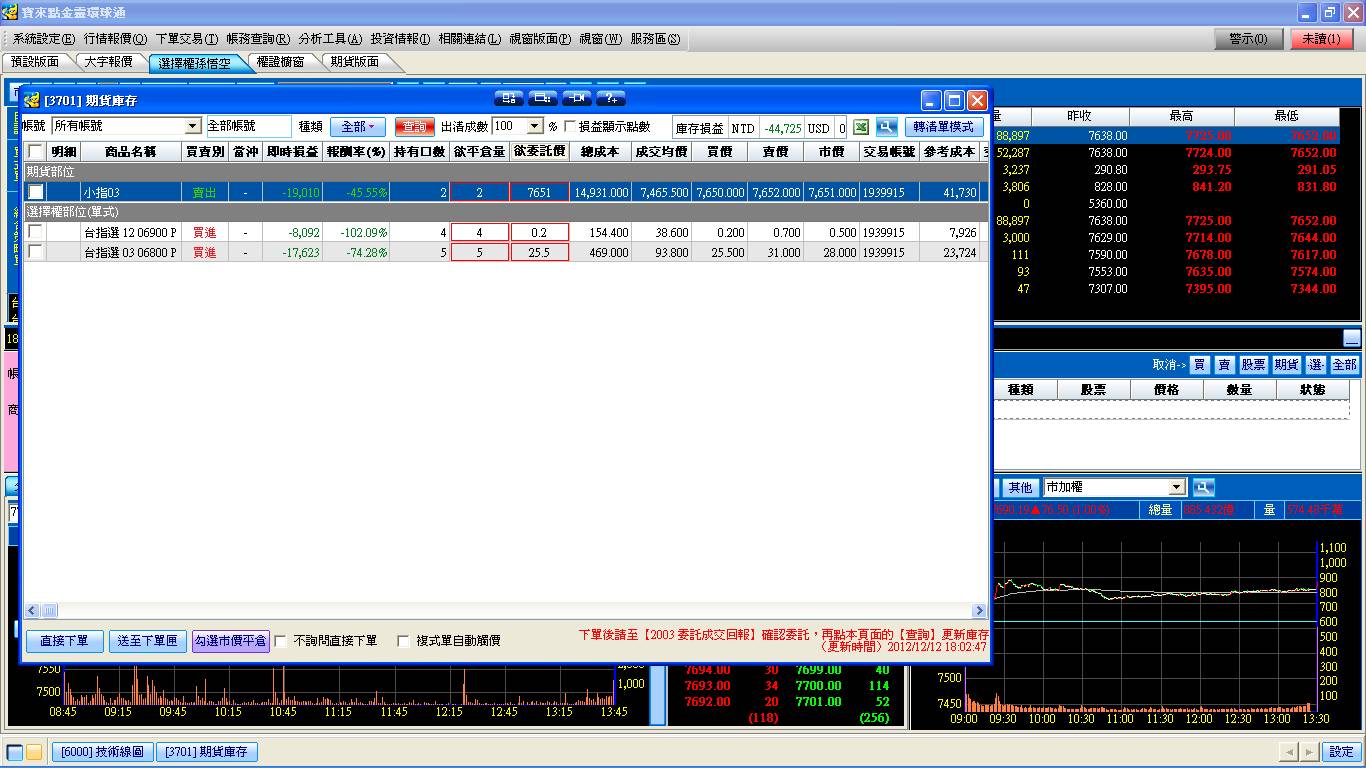Viewport: 1366px width, 768px height.
Task: Click the first layout icon in 期貨庫存 title bar
Action: pyautogui.click(x=509, y=98)
